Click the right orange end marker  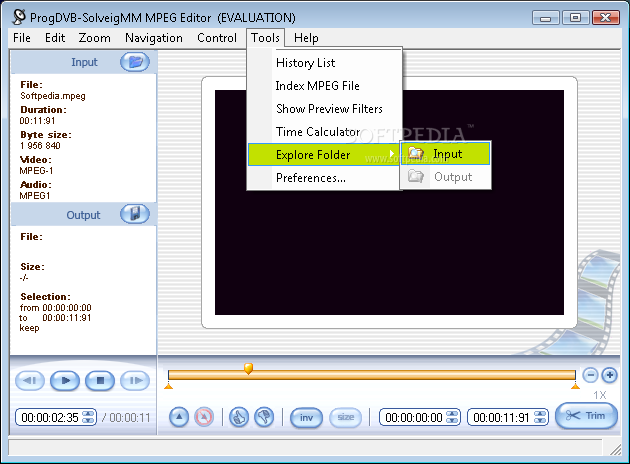point(575,386)
